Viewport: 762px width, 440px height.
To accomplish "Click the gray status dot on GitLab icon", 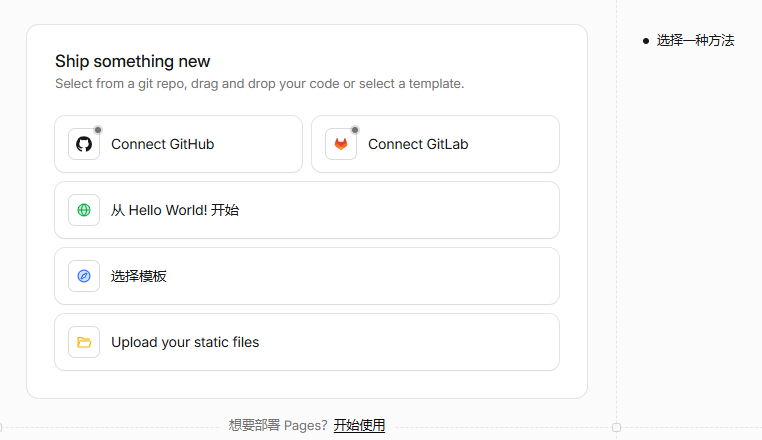I will [355, 130].
